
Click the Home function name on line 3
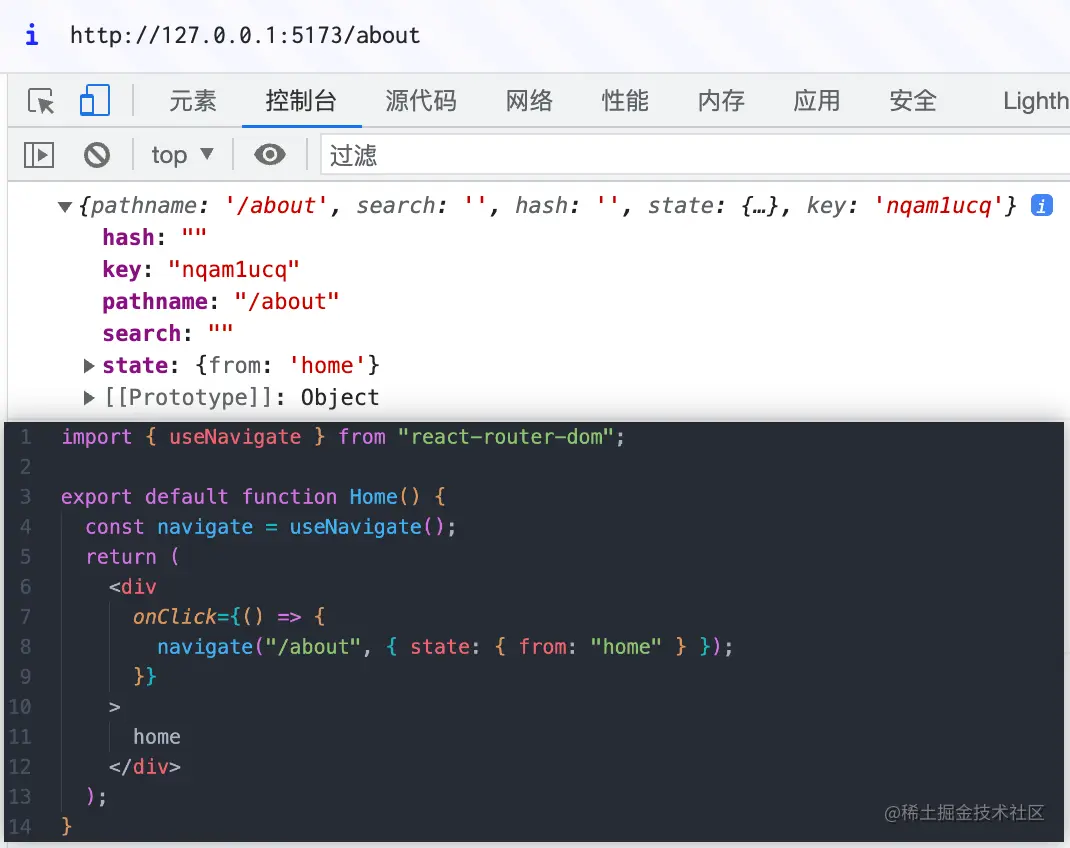tap(373, 497)
